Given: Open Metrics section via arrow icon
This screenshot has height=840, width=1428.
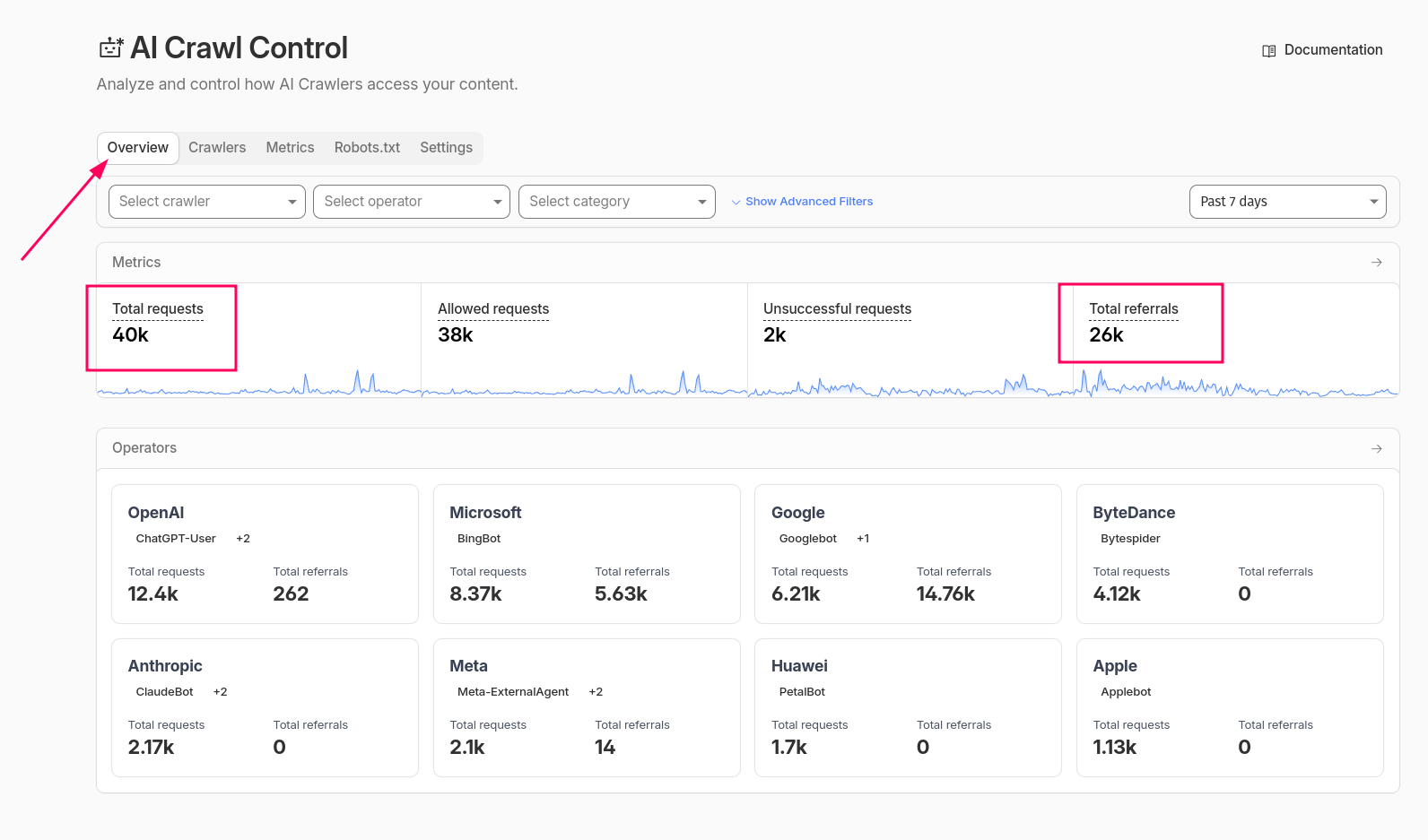Looking at the screenshot, I should click(x=1376, y=263).
